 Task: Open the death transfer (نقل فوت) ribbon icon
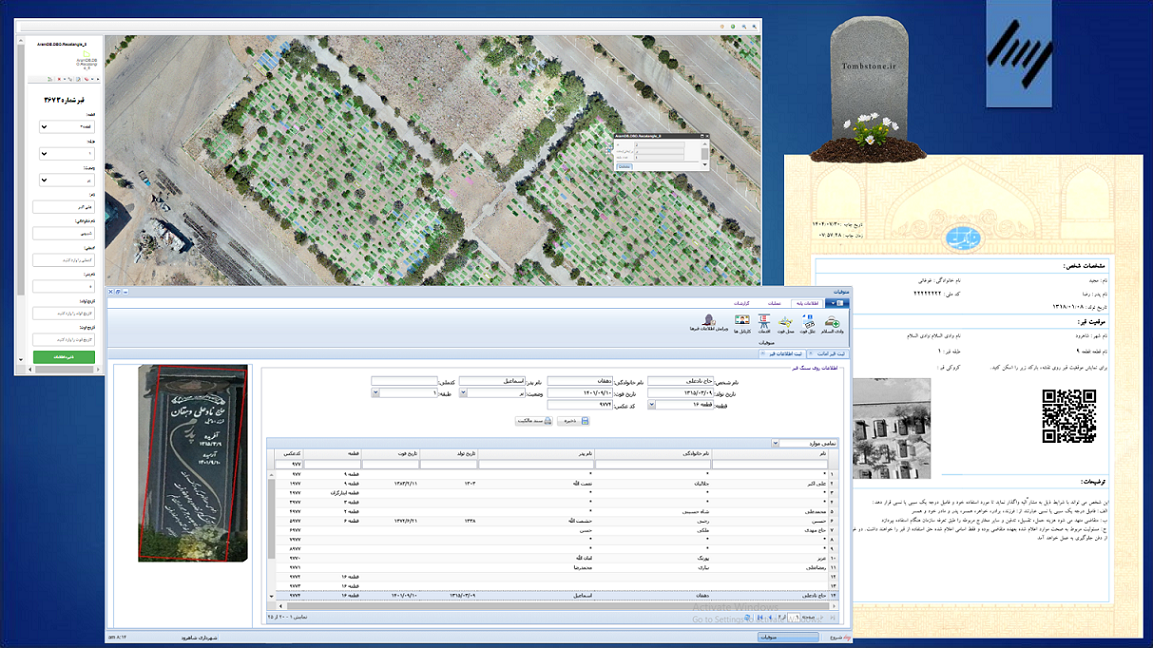(809, 323)
